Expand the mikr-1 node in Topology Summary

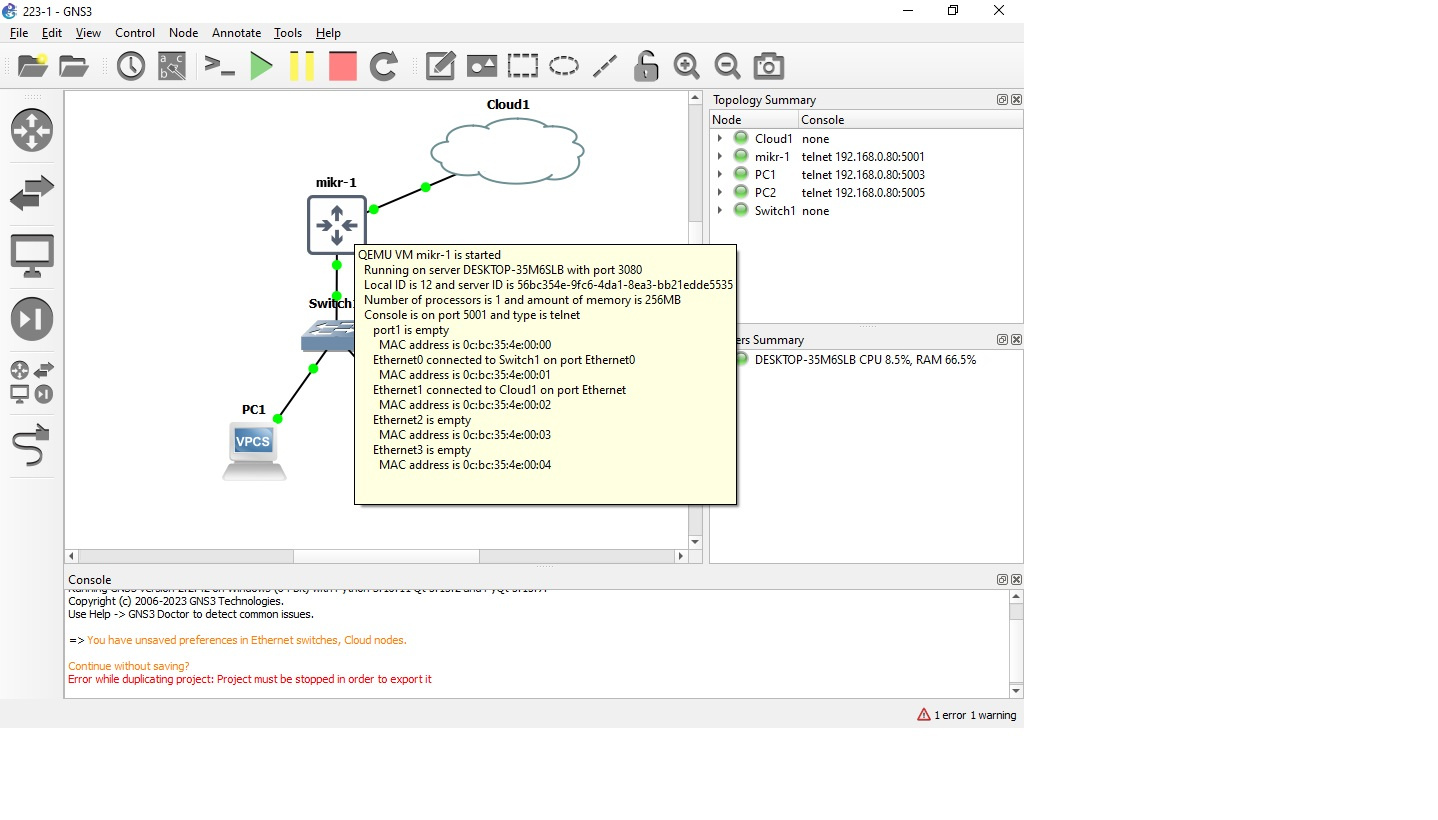click(720, 157)
